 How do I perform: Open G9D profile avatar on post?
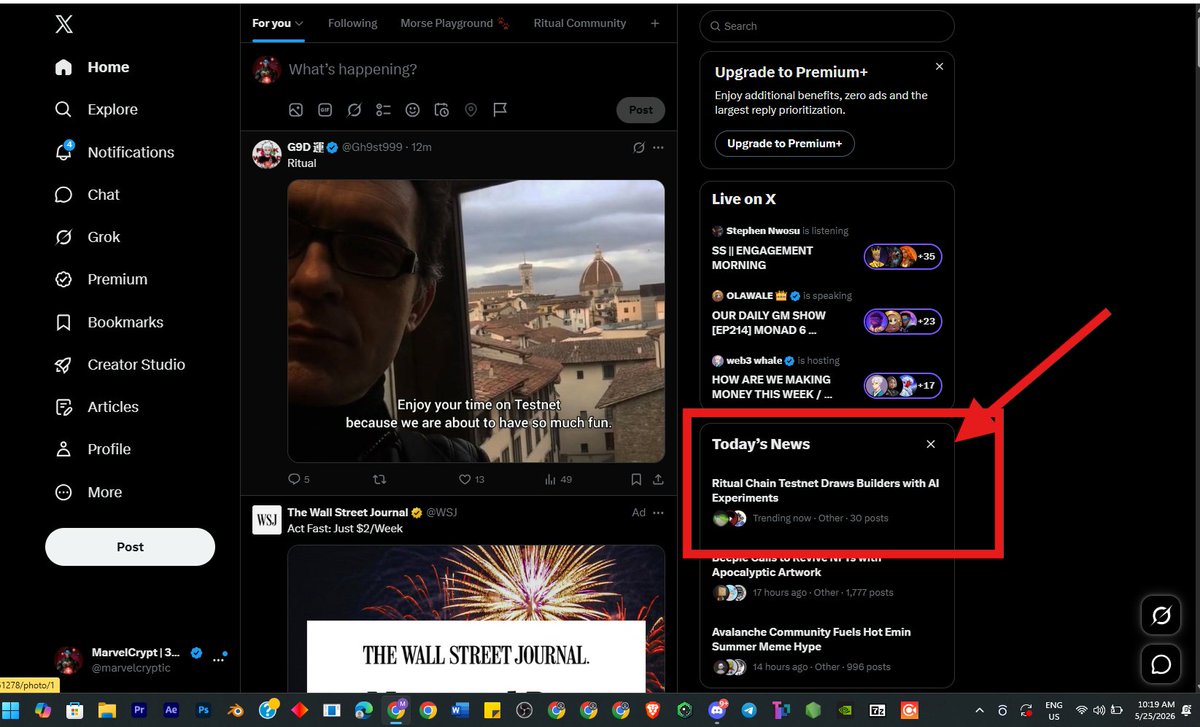(x=266, y=154)
